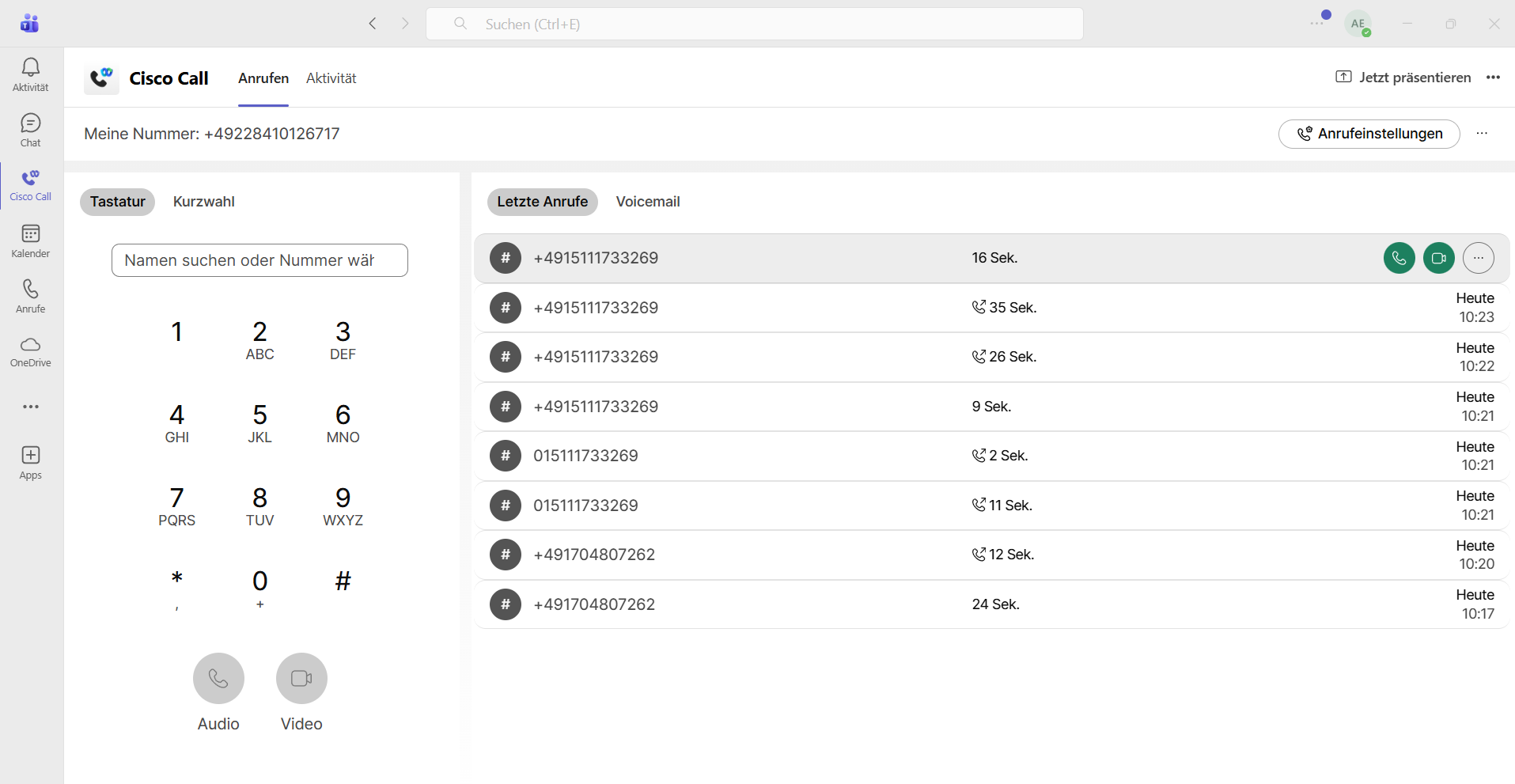Open the Apps store icon
Screen dimensions: 1515x784
[x=30, y=462]
